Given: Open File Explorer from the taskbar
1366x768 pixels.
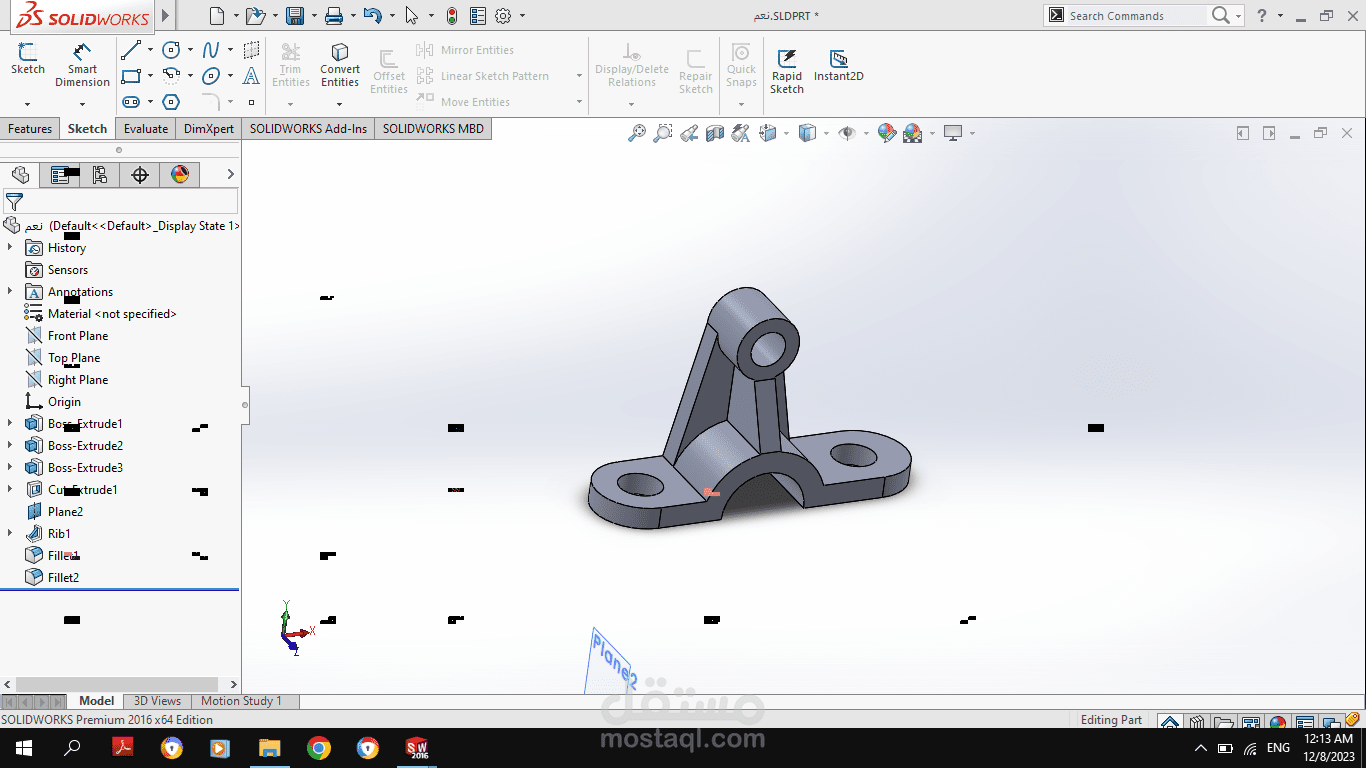Looking at the screenshot, I should [270, 748].
